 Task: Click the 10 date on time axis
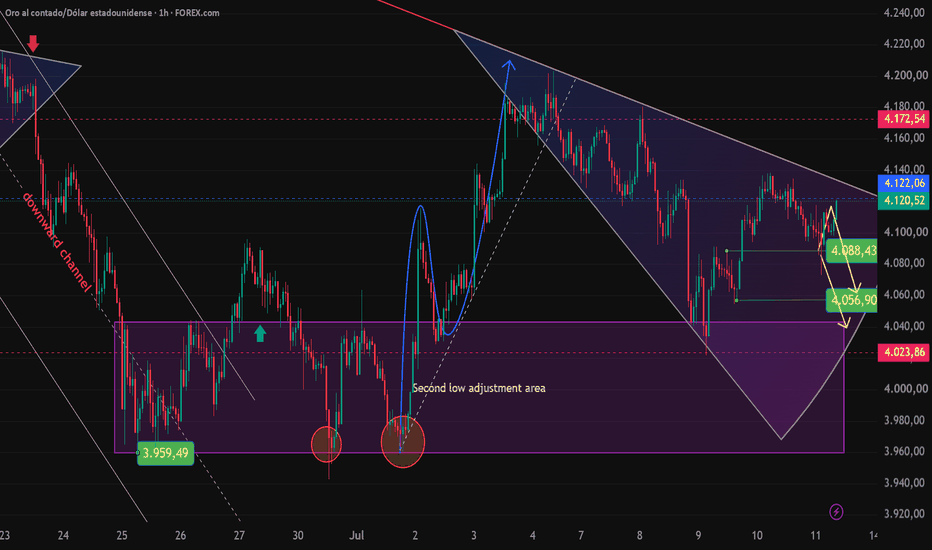757,536
